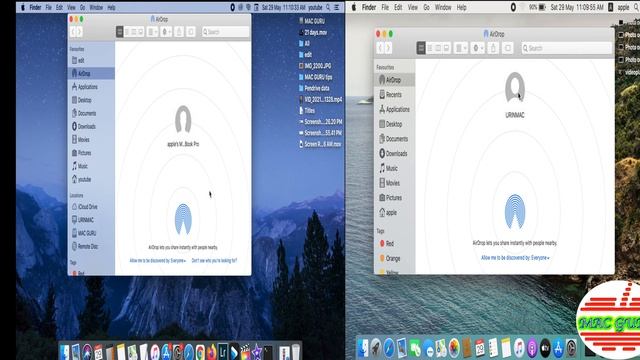Open Google Chrome in the left Dock
This screenshot has width=640, height=360.
(200, 352)
